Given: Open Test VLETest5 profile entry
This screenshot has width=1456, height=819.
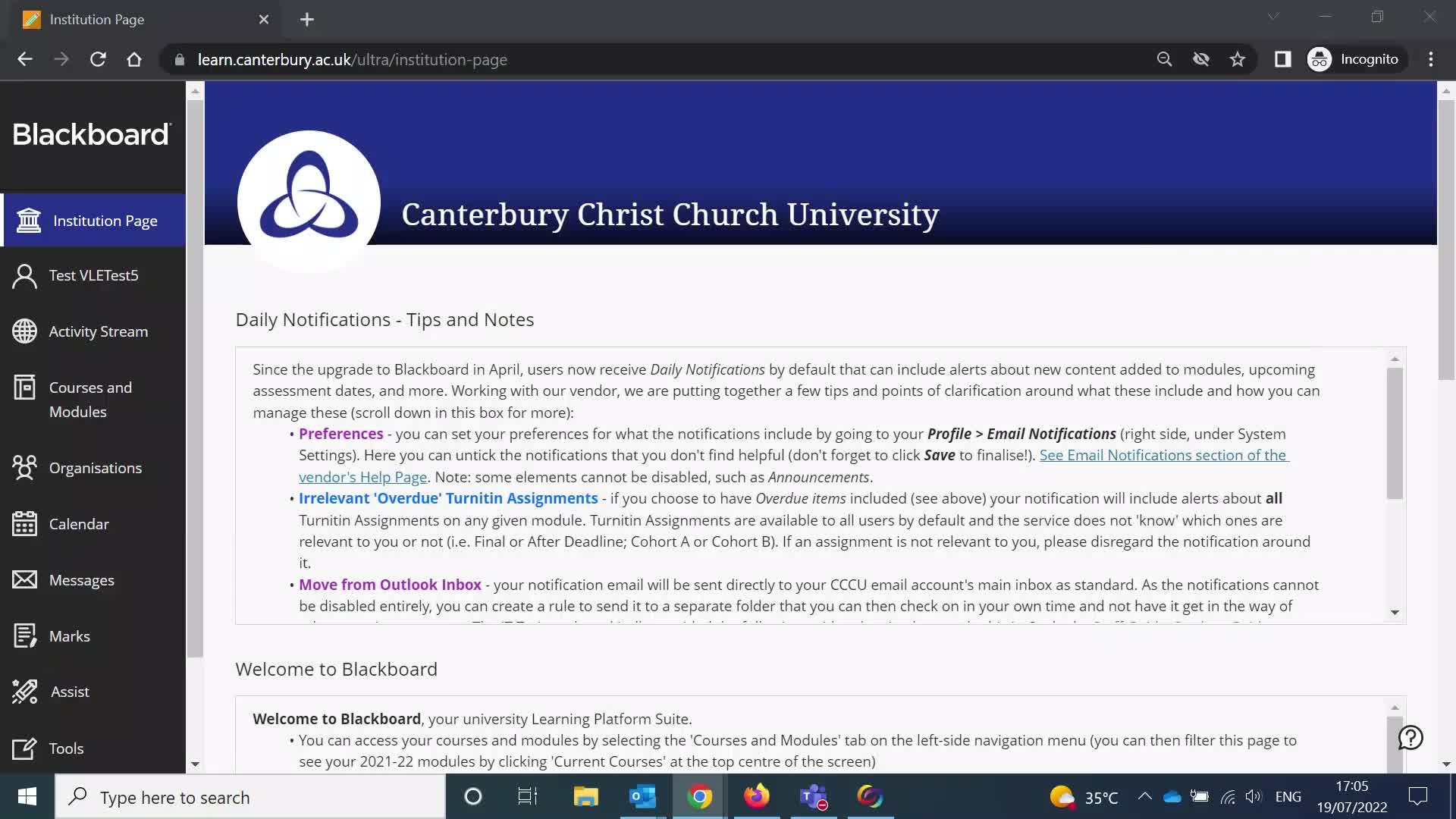Looking at the screenshot, I should click(93, 275).
